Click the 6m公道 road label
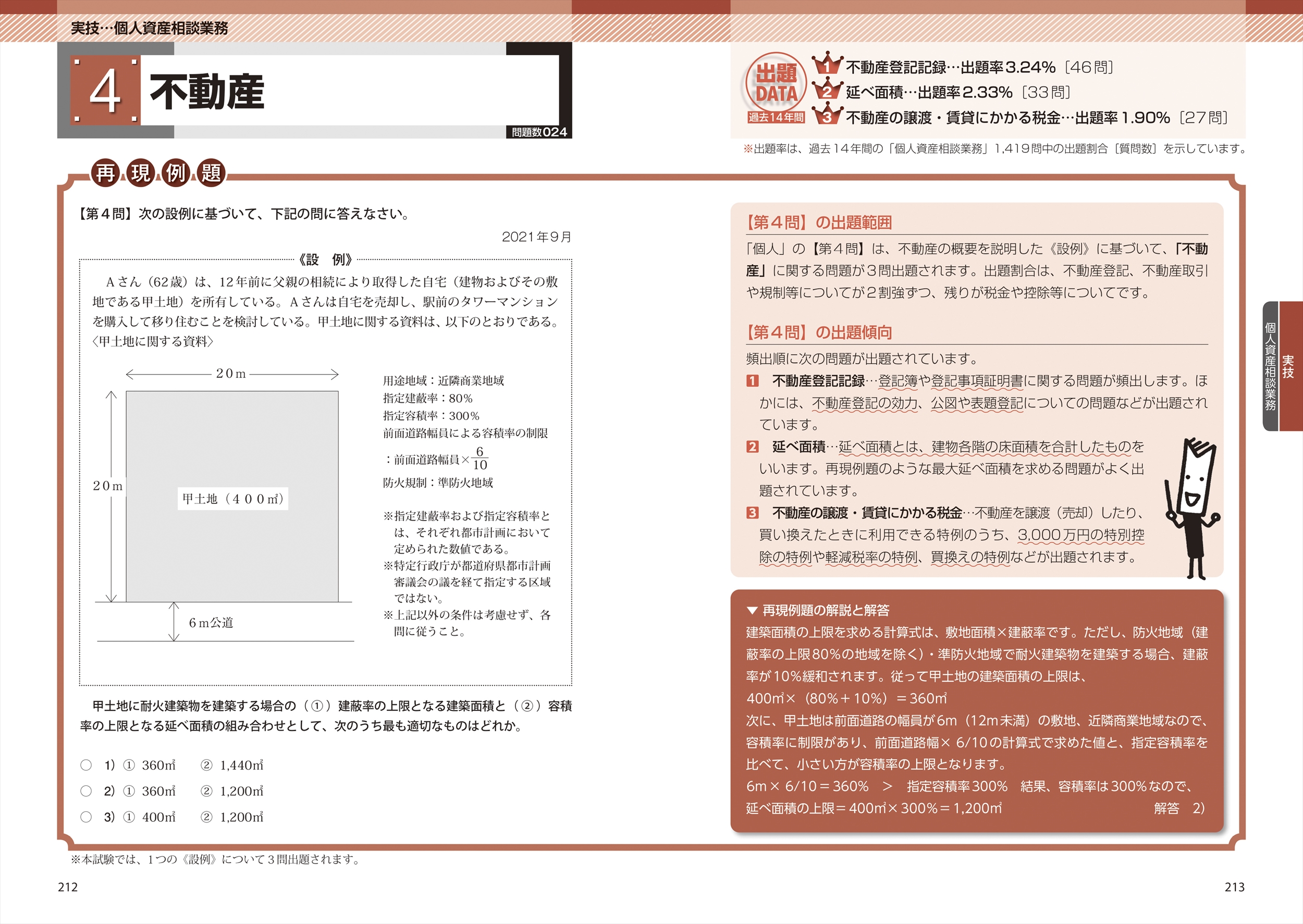 coord(211,622)
